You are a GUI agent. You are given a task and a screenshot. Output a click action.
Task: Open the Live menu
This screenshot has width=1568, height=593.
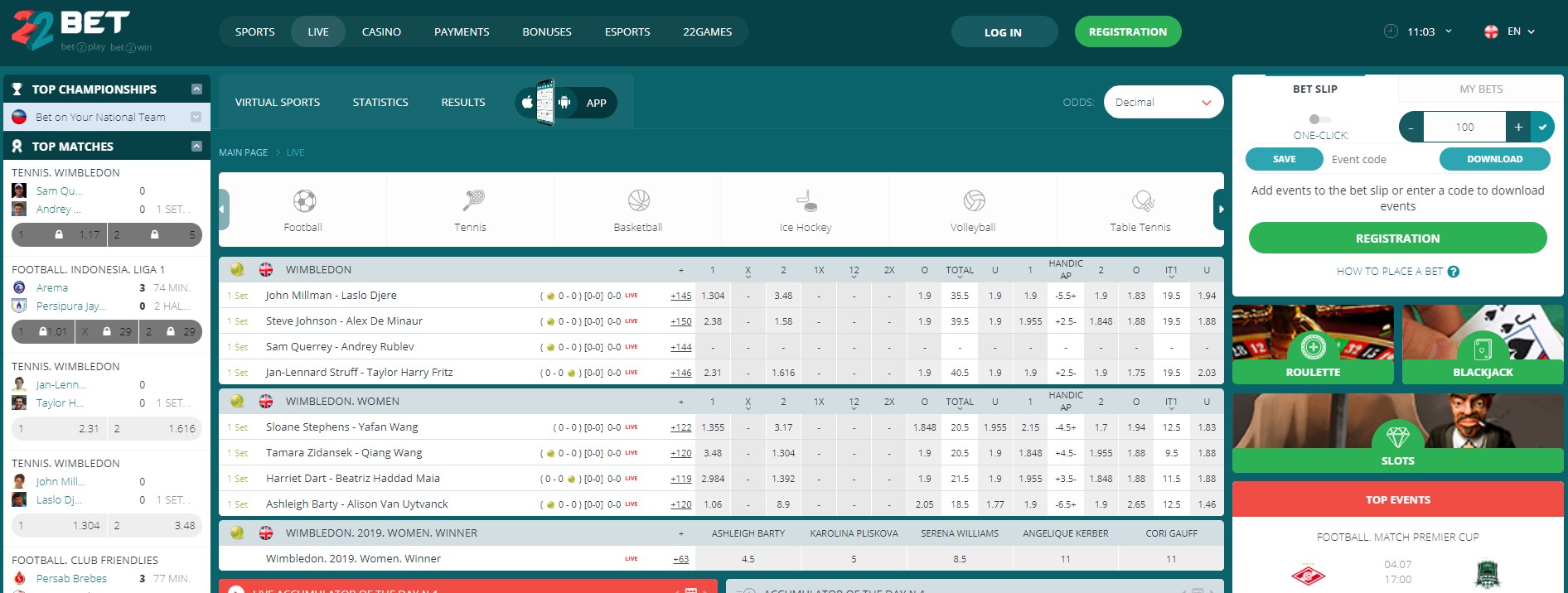[x=318, y=31]
